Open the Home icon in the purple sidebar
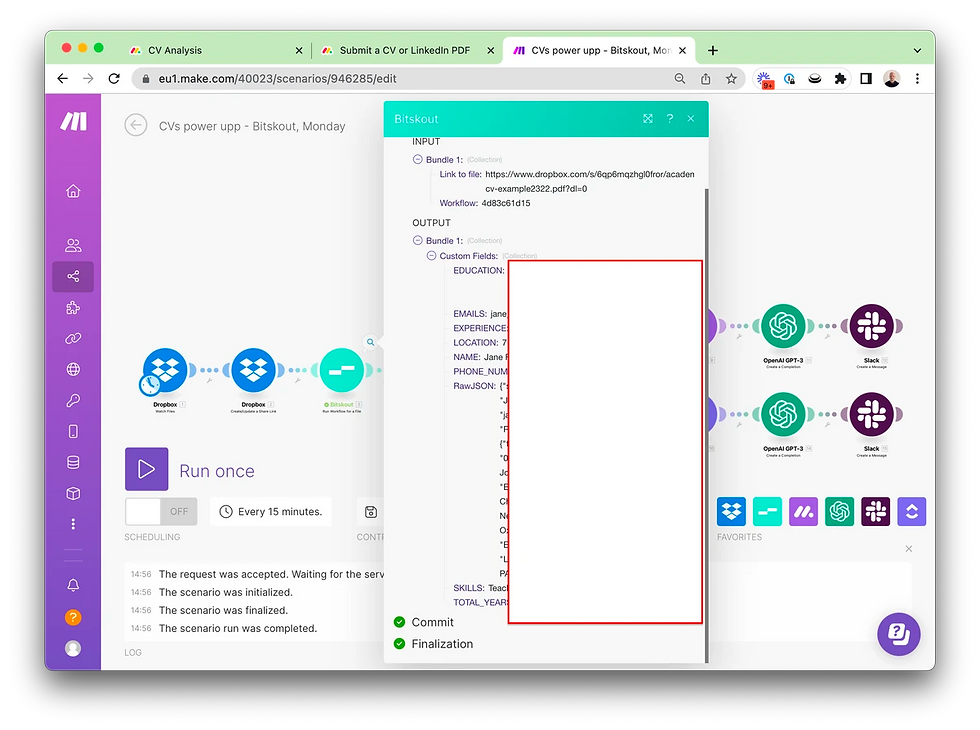This screenshot has height=730, width=980. [73, 191]
